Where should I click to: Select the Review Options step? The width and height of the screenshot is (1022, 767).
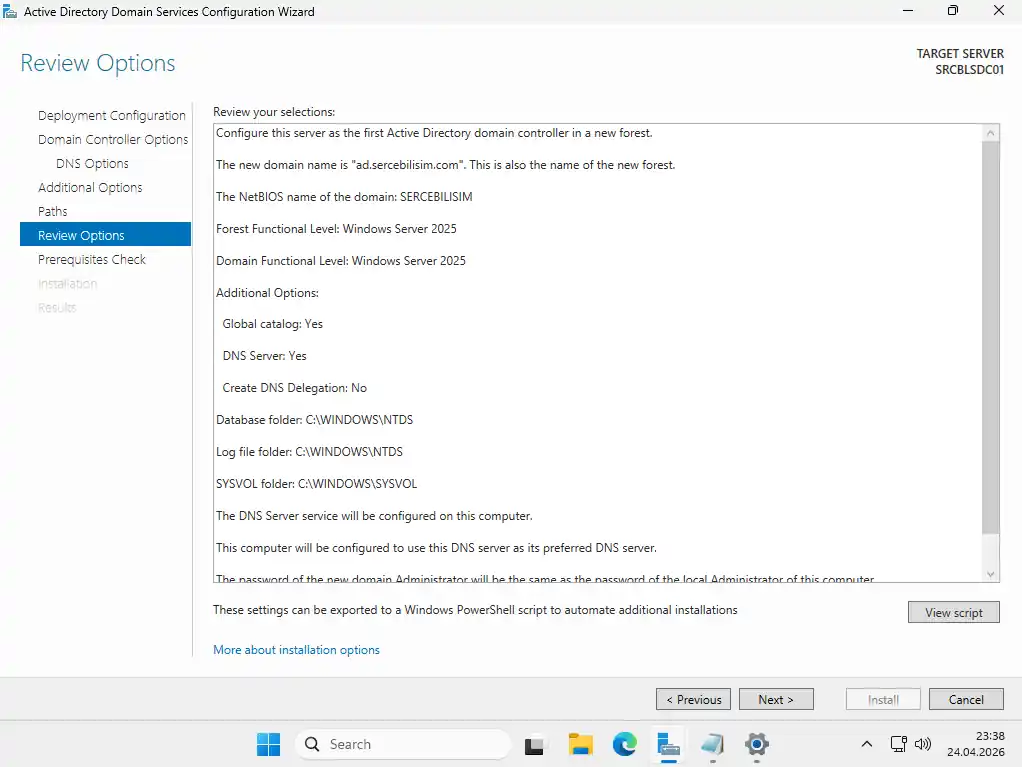point(106,235)
